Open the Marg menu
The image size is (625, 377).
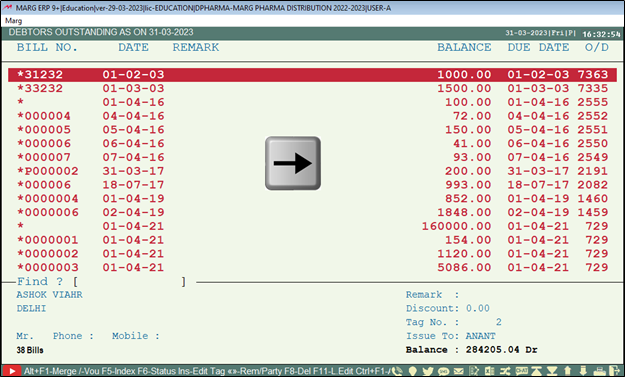pyautogui.click(x=14, y=21)
